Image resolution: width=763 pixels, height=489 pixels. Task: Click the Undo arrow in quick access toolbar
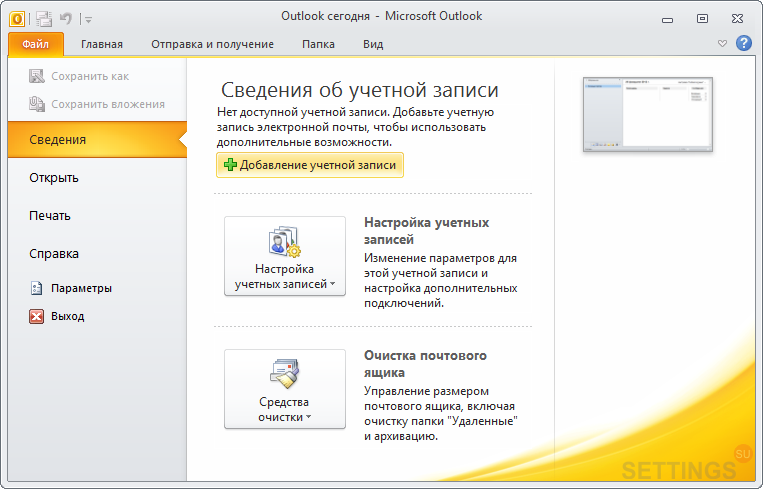pyautogui.click(x=66, y=19)
